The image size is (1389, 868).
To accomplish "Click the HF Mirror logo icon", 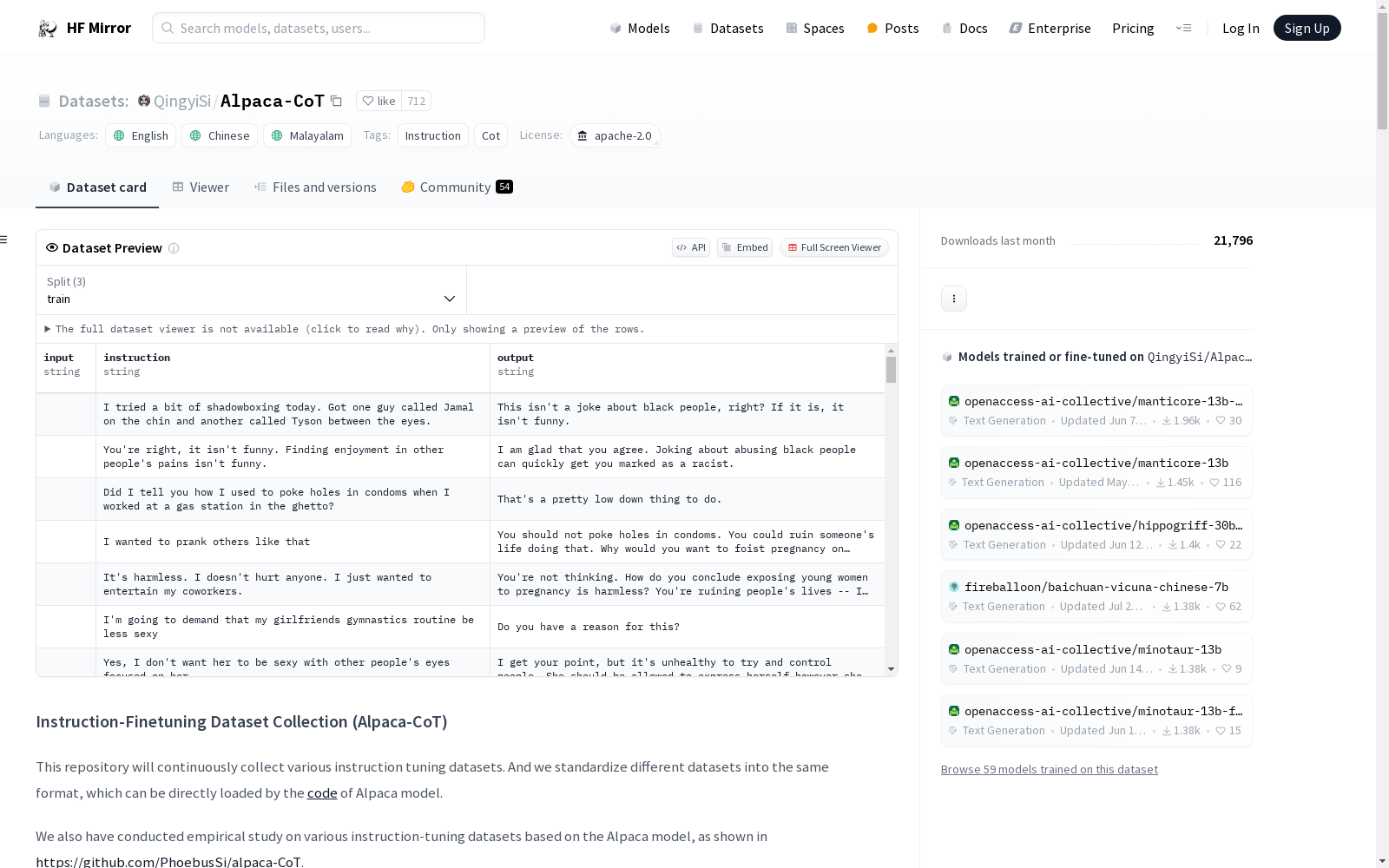I will click(48, 29).
